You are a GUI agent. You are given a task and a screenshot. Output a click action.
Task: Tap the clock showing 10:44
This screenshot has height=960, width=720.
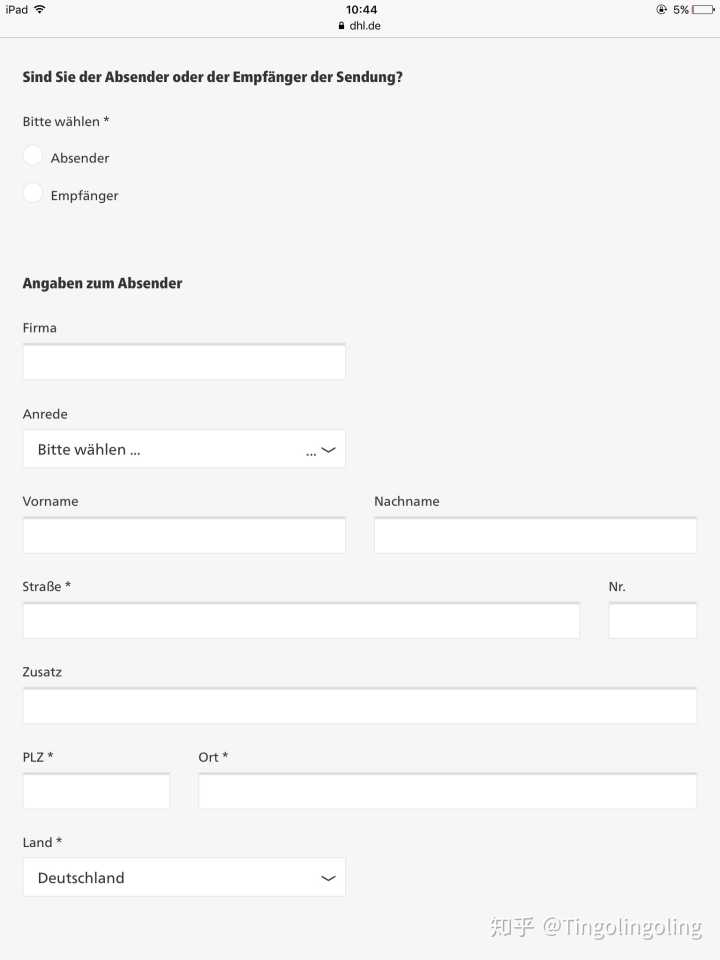pos(361,10)
